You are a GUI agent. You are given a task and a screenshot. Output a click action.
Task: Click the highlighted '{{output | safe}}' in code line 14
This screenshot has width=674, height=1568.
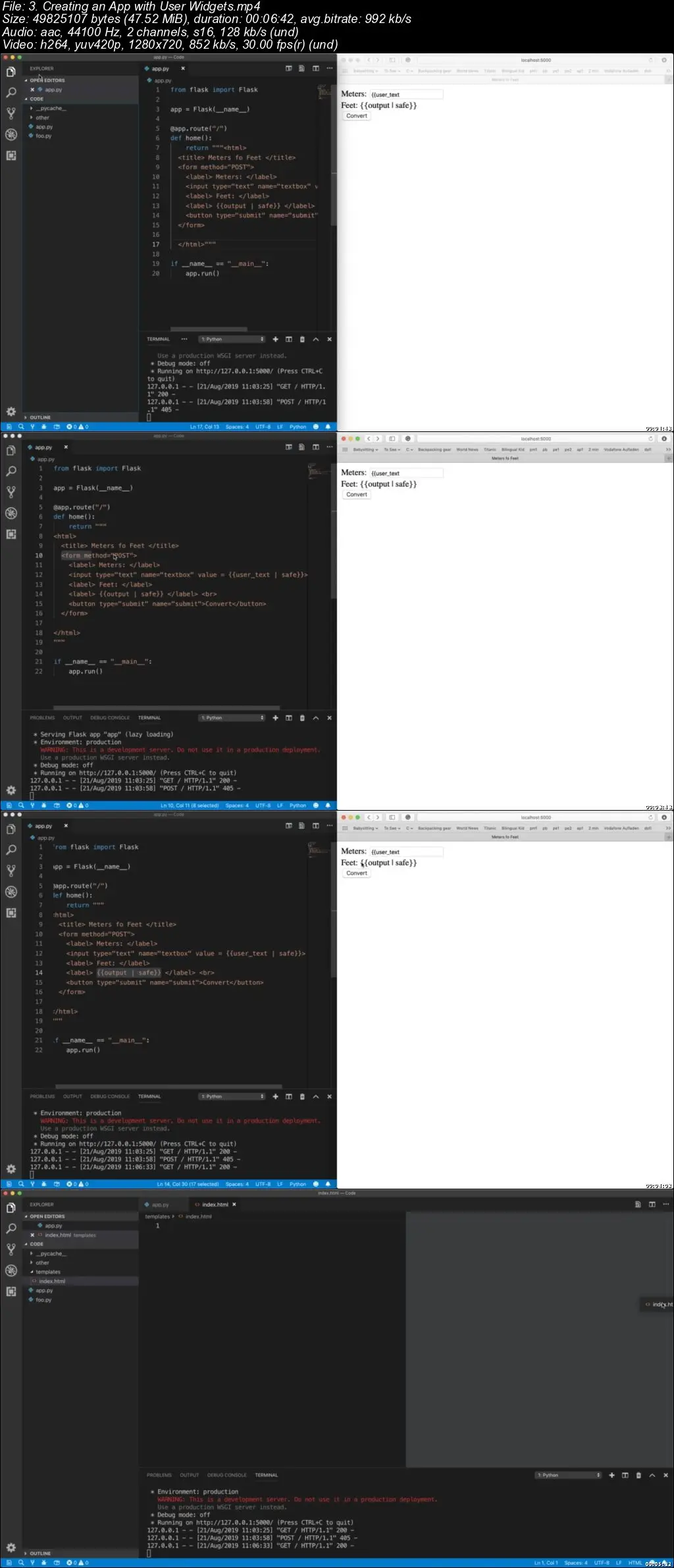129,973
